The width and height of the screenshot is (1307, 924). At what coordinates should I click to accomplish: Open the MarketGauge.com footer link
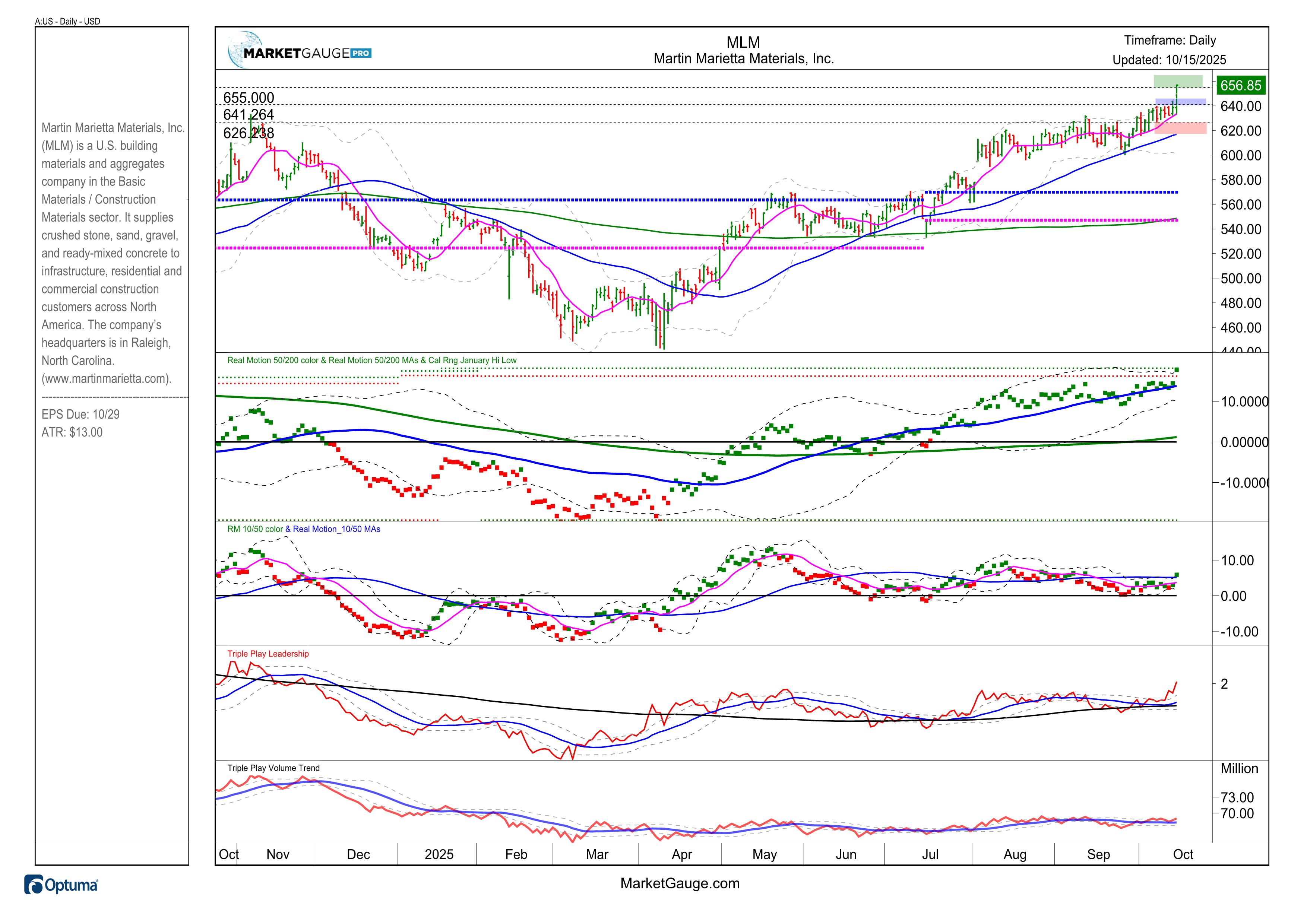pos(680,883)
